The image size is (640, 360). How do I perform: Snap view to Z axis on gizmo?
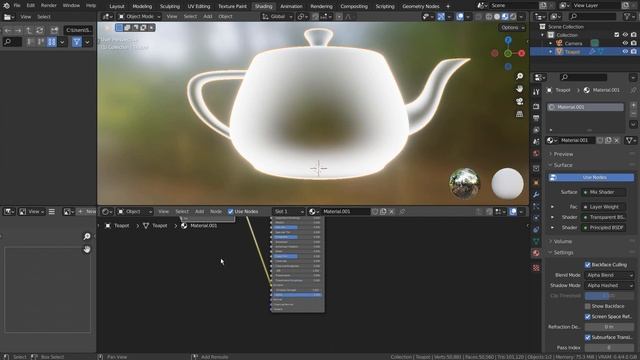click(x=508, y=40)
